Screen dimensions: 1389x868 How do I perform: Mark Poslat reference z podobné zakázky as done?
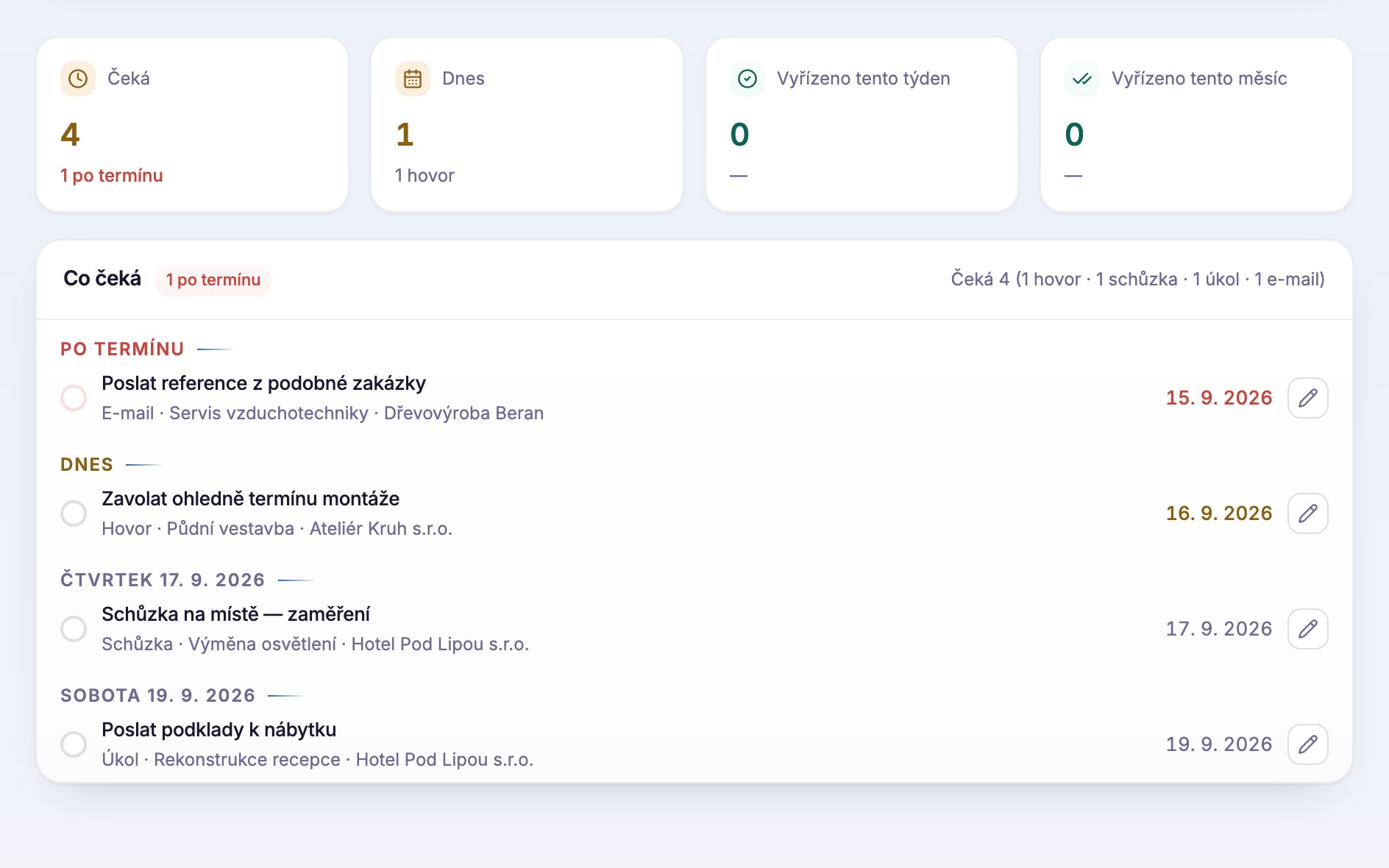[x=74, y=398]
